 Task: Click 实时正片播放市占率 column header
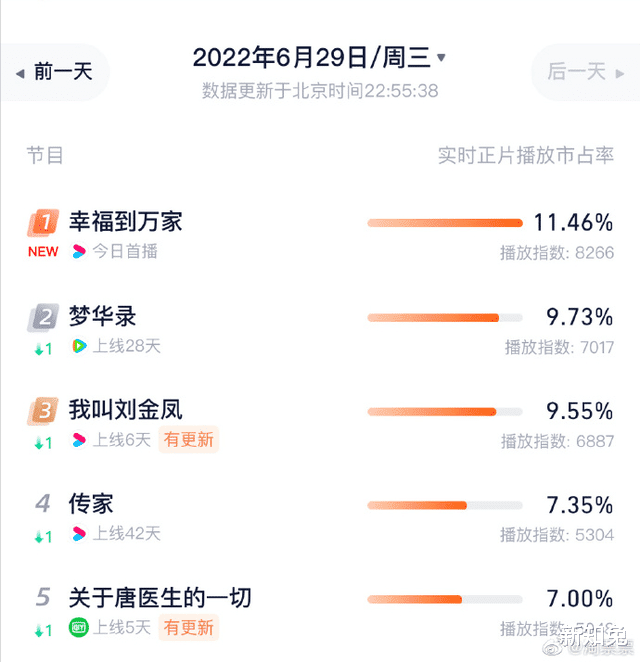click(x=526, y=155)
